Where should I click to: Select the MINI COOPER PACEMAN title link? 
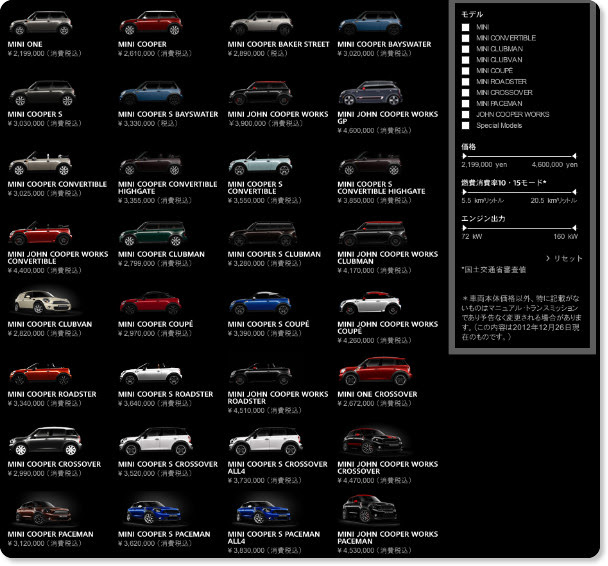pos(50,534)
